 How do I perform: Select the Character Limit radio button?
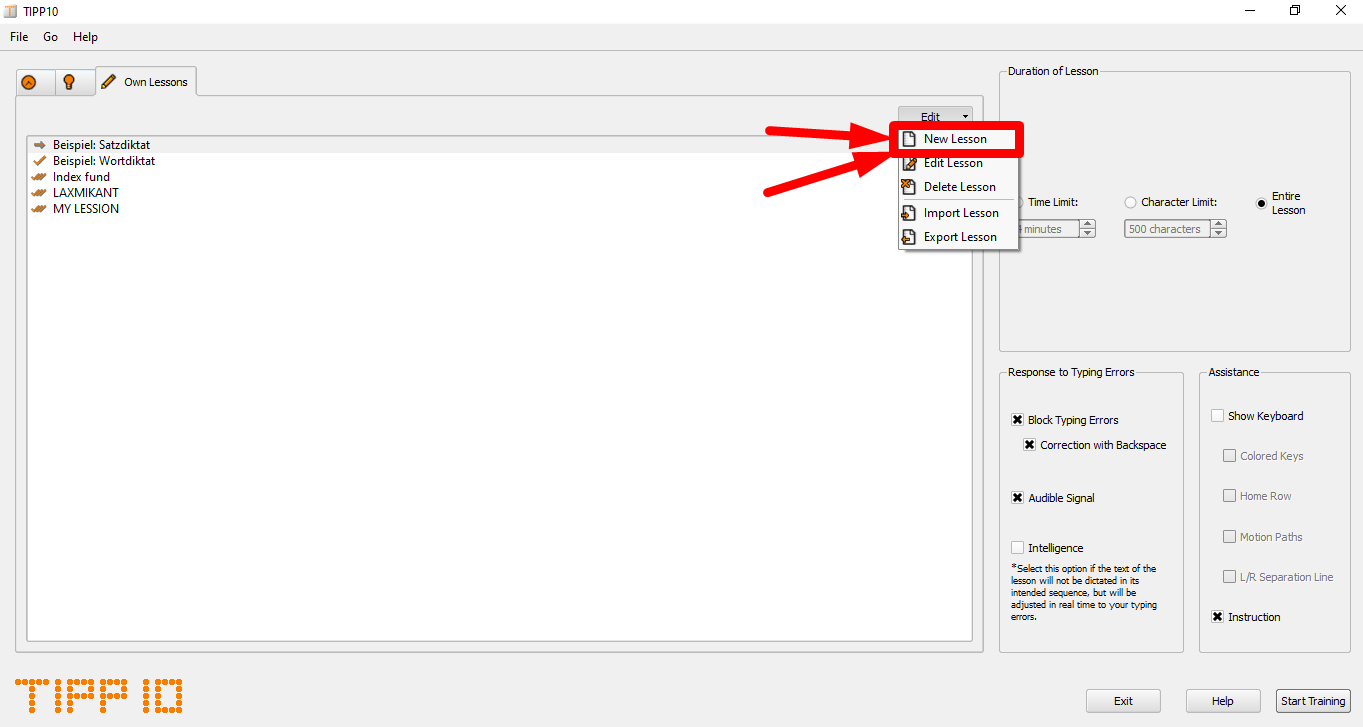coord(1131,202)
